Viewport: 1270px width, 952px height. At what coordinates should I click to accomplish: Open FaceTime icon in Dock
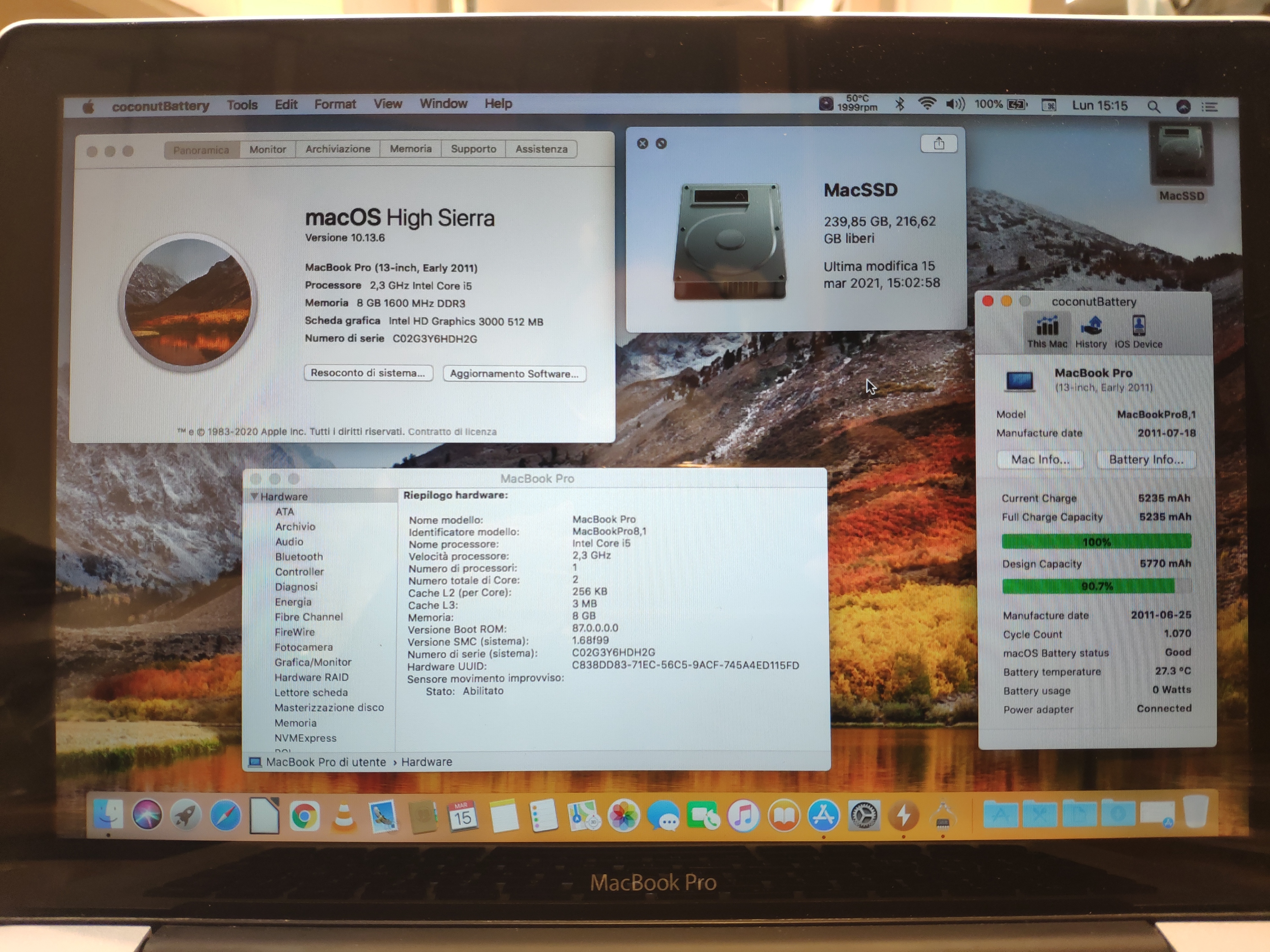[x=703, y=816]
